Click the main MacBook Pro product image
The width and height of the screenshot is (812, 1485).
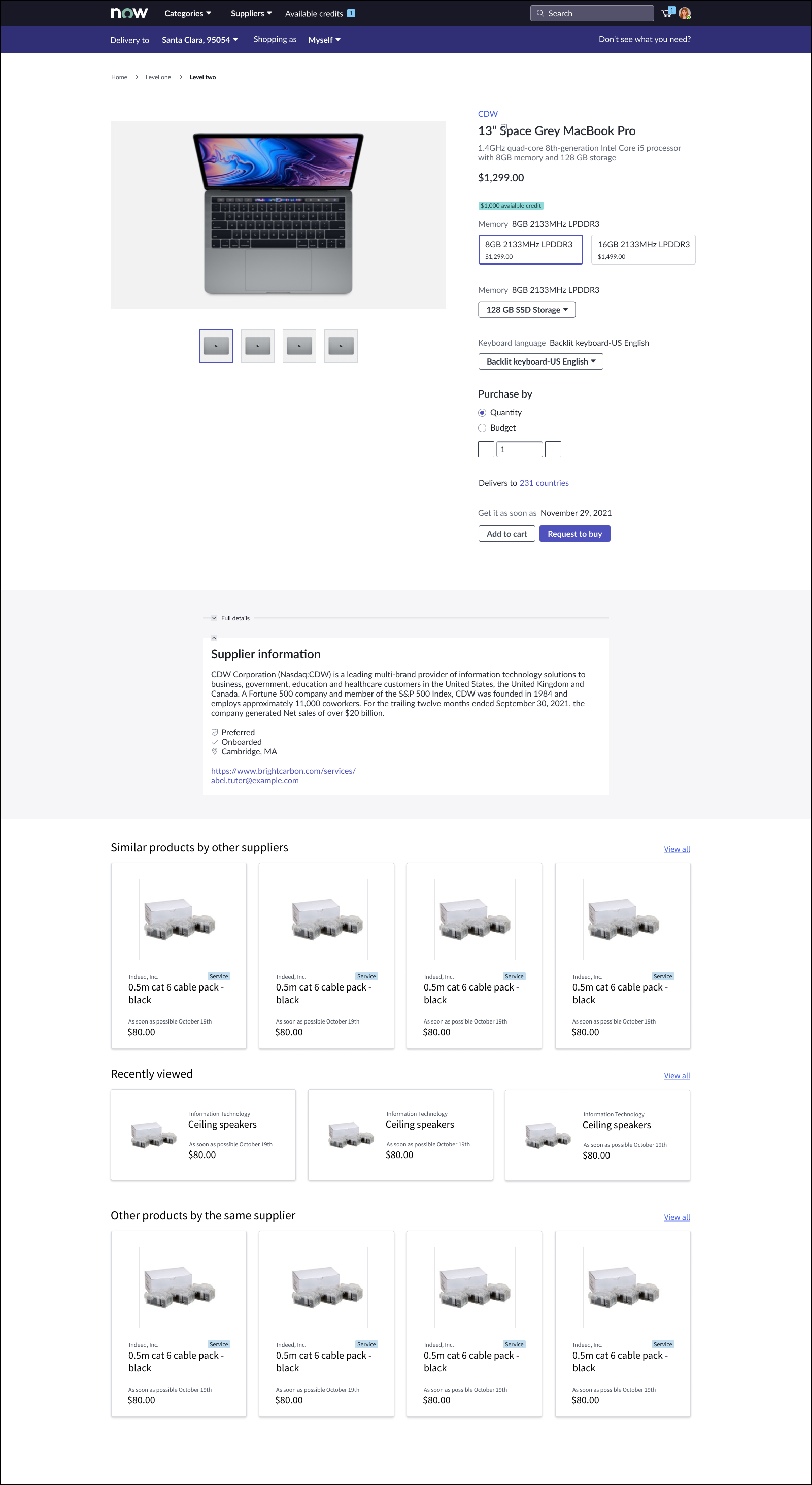click(x=278, y=215)
